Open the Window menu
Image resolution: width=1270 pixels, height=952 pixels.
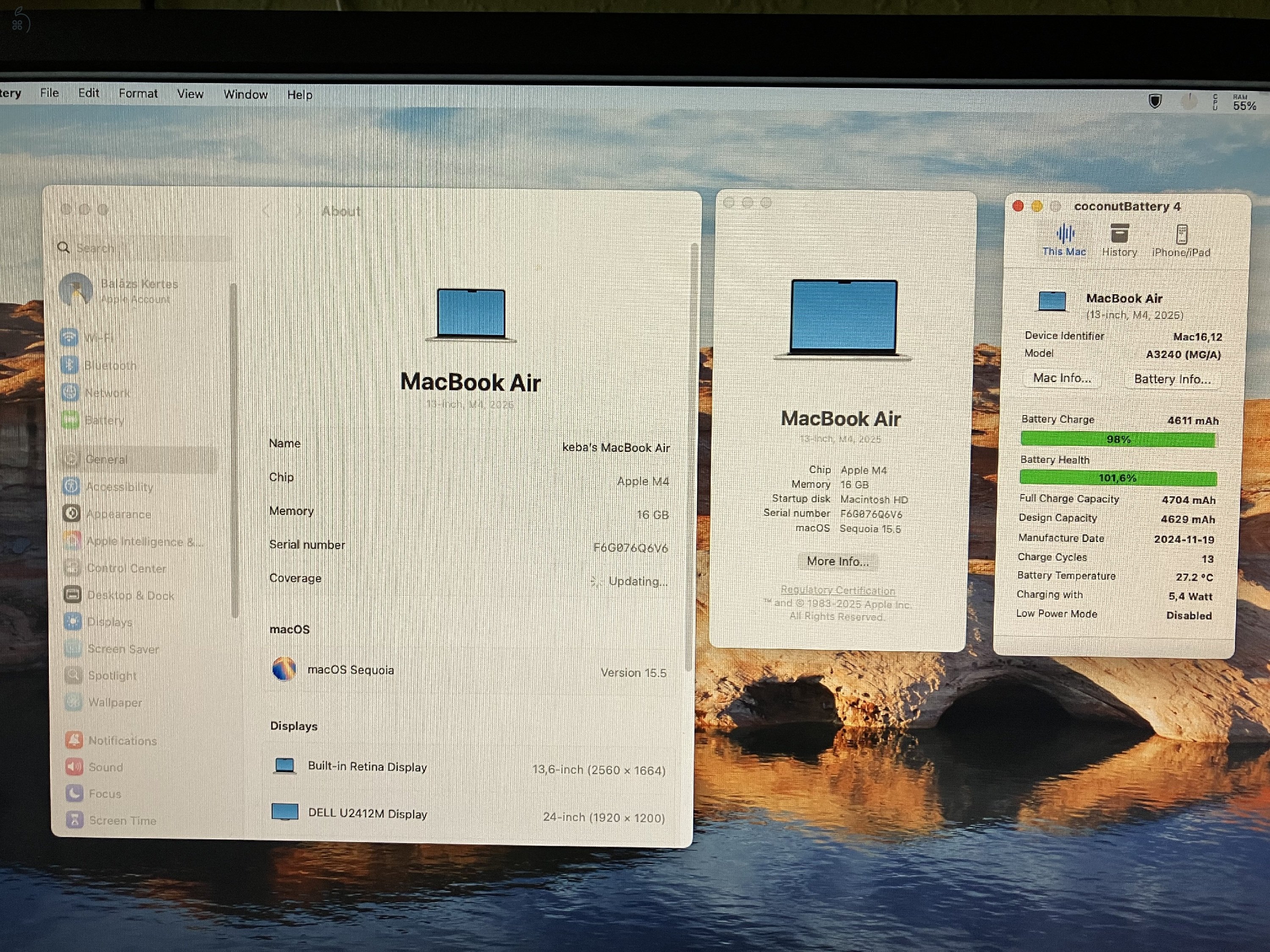pos(245,95)
